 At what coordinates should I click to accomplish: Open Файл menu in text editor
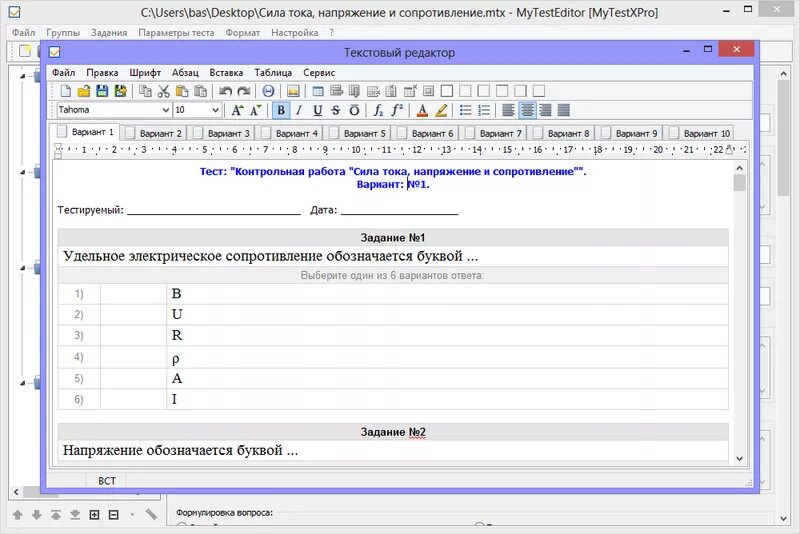[x=63, y=72]
